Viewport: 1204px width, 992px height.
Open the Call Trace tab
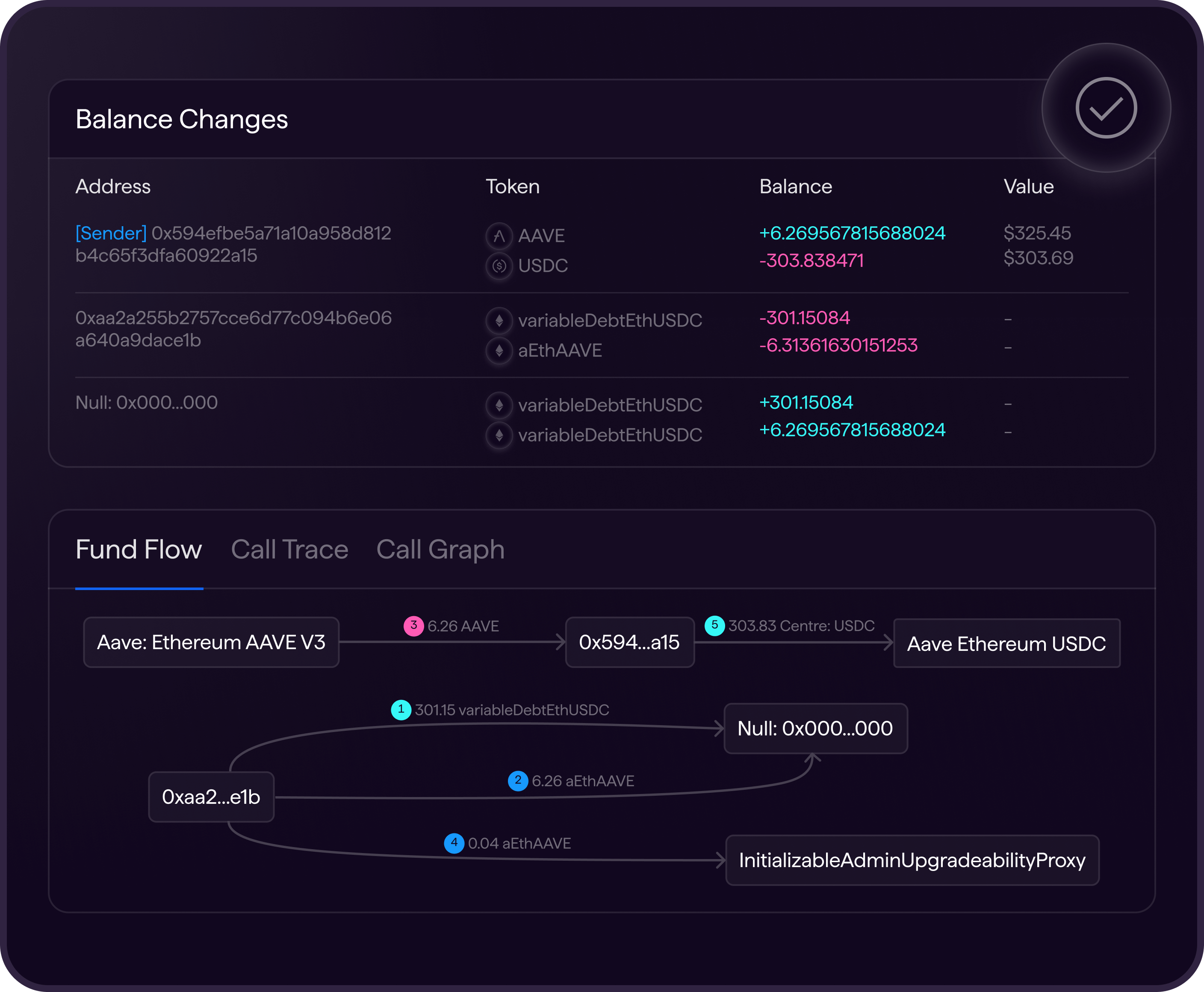click(290, 549)
